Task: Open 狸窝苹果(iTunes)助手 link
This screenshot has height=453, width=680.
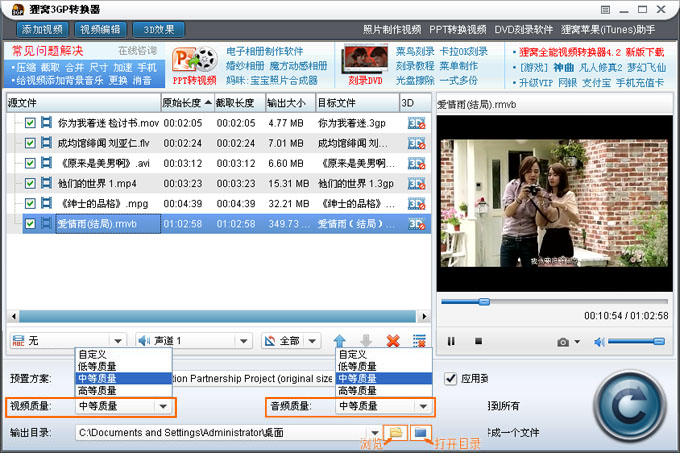Action: coord(608,29)
